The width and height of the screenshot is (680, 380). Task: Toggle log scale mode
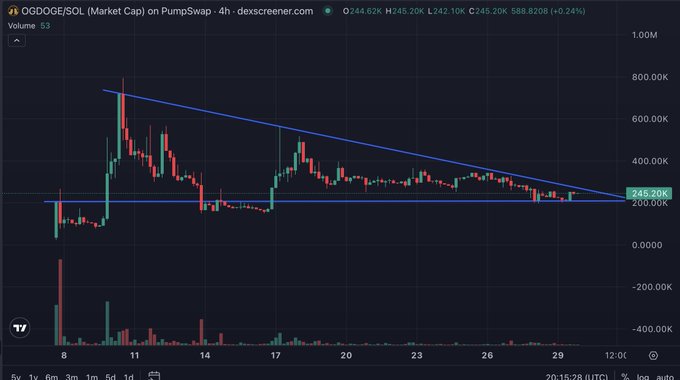coord(643,377)
